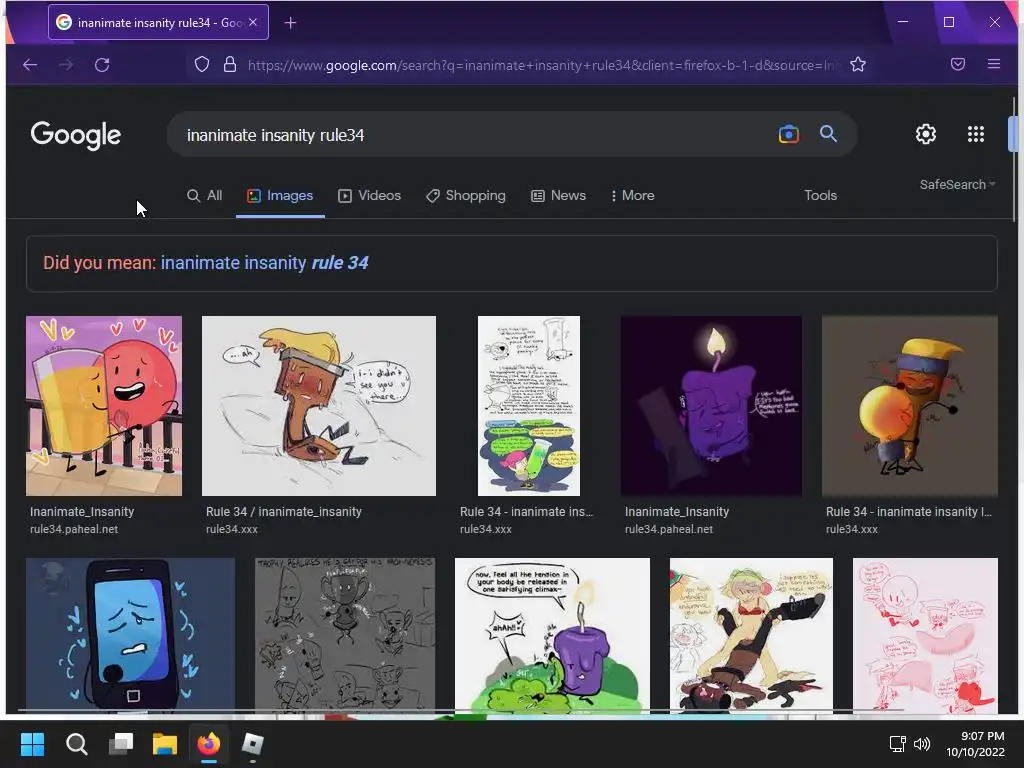Go back using the browser back arrow
Viewport: 1024px width, 768px height.
(30, 65)
